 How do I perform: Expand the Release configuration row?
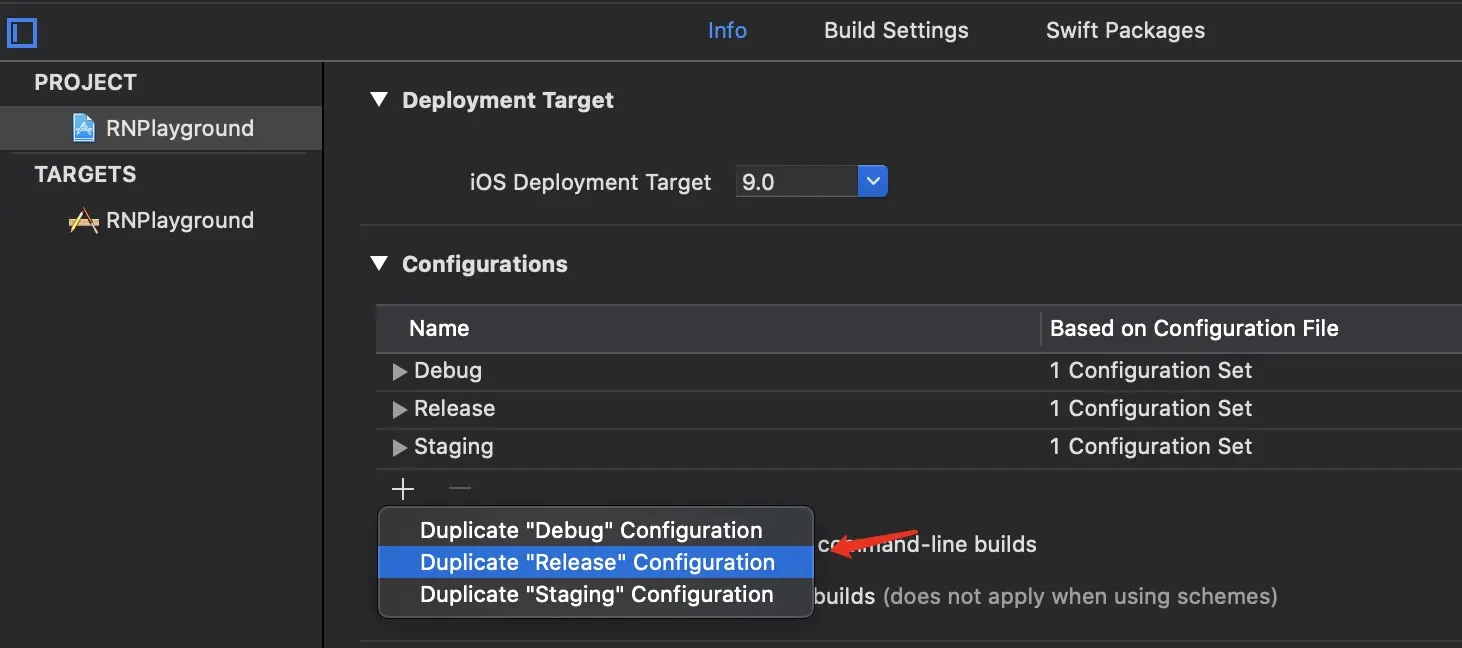399,408
